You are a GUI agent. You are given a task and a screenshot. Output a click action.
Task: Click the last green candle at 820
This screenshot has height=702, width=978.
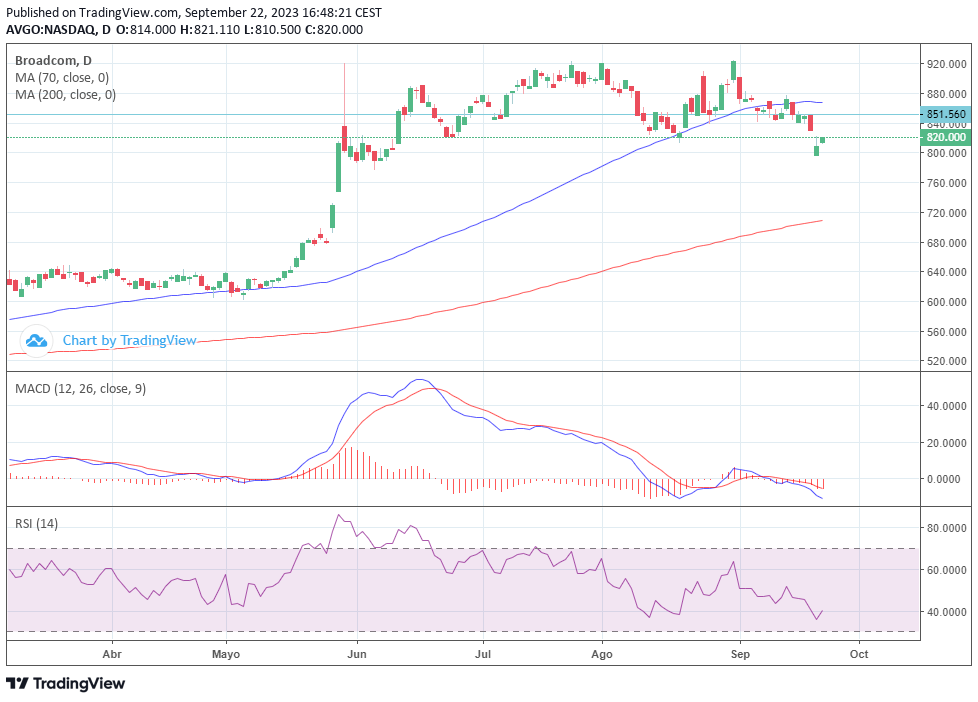coord(823,140)
